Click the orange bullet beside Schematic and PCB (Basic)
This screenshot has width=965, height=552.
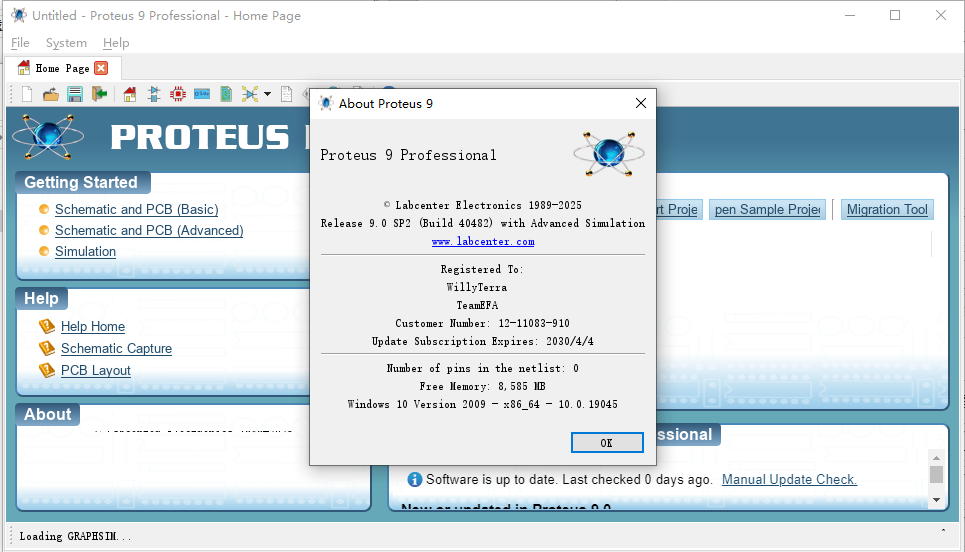pos(44,209)
